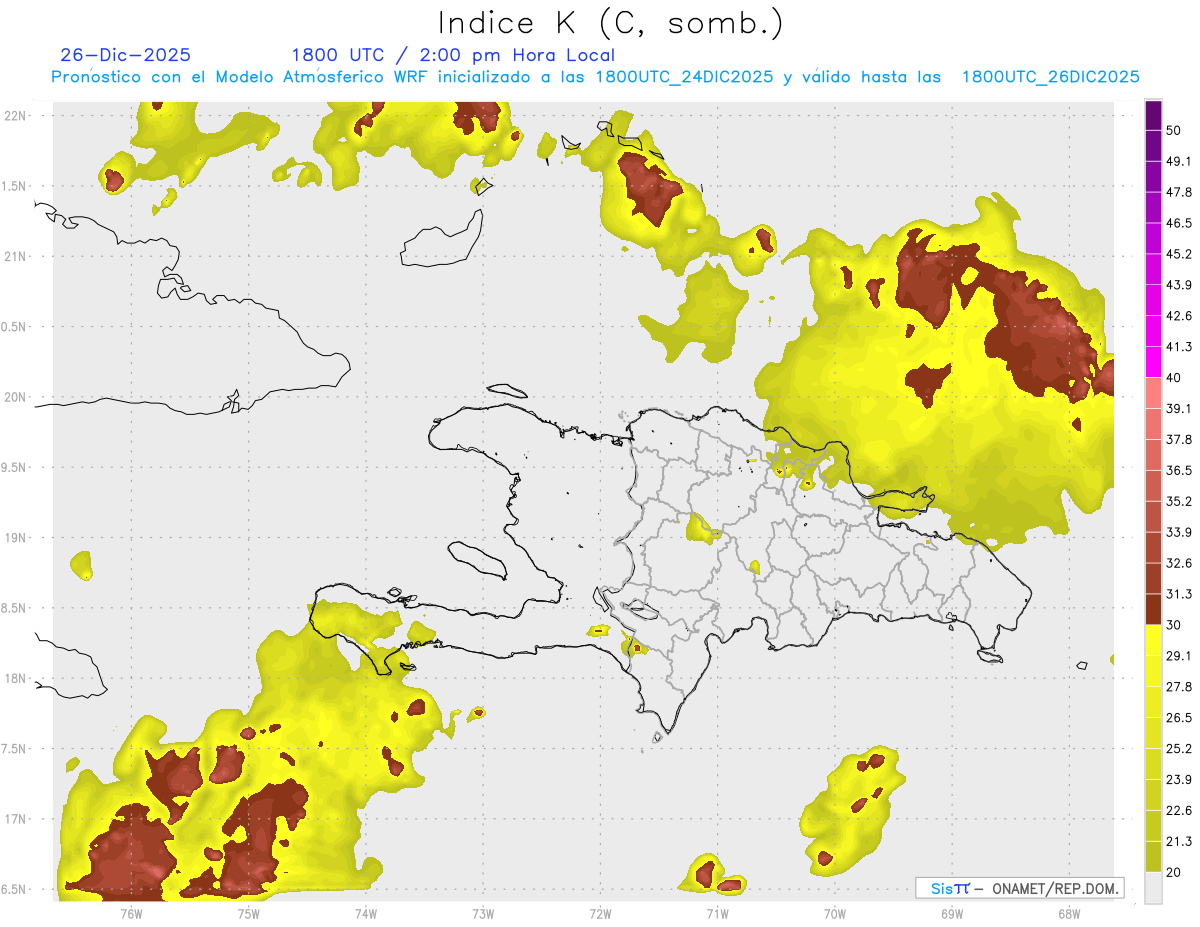Click the '68W' longitude axis label
1200x927 pixels.
[x=1068, y=913]
